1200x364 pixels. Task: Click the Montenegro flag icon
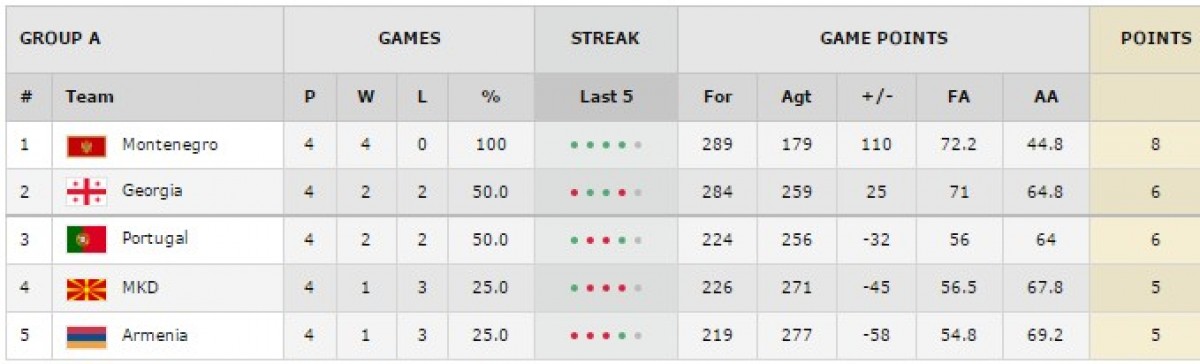click(x=86, y=147)
